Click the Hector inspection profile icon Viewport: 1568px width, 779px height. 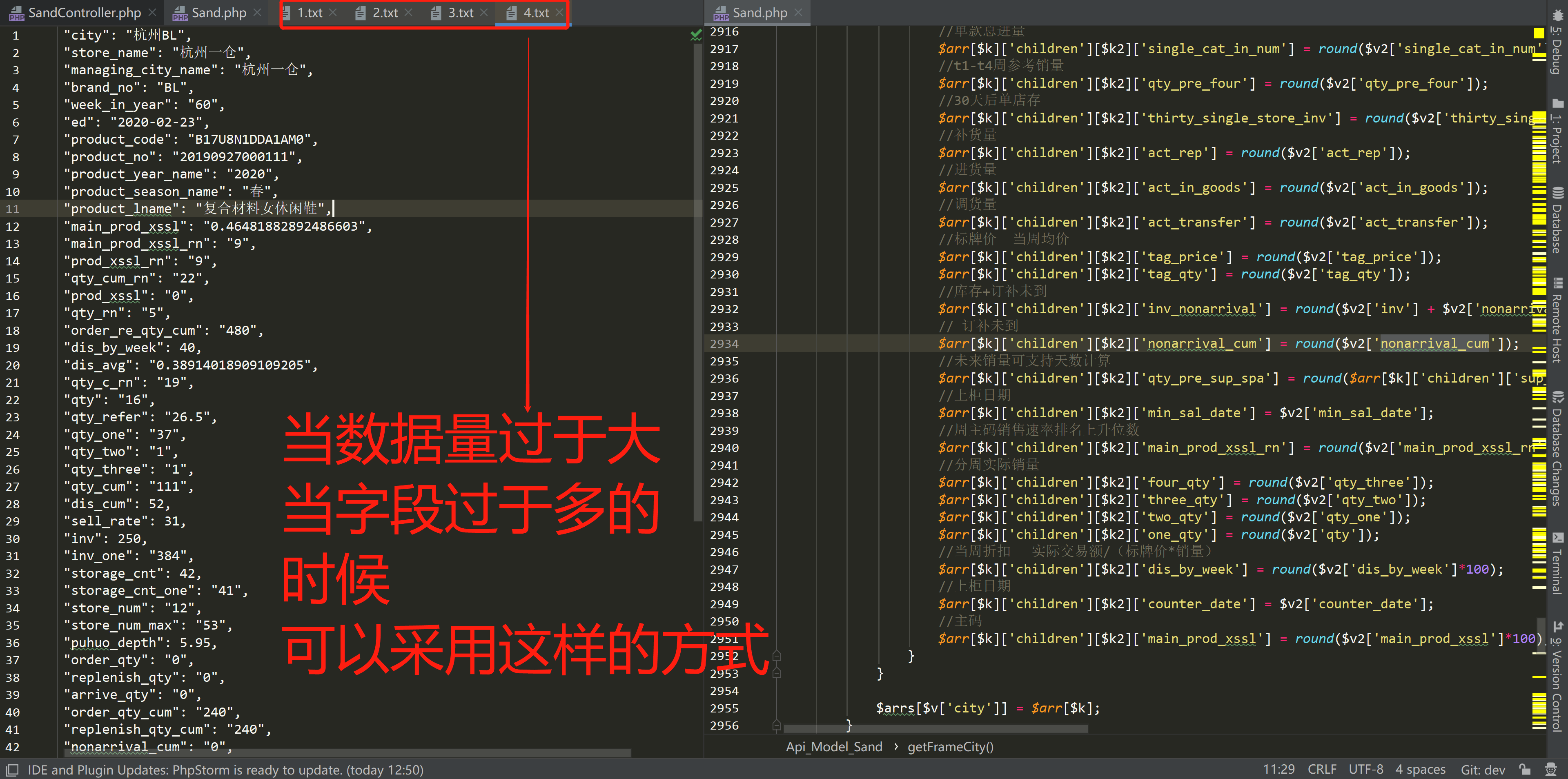(x=1550, y=770)
